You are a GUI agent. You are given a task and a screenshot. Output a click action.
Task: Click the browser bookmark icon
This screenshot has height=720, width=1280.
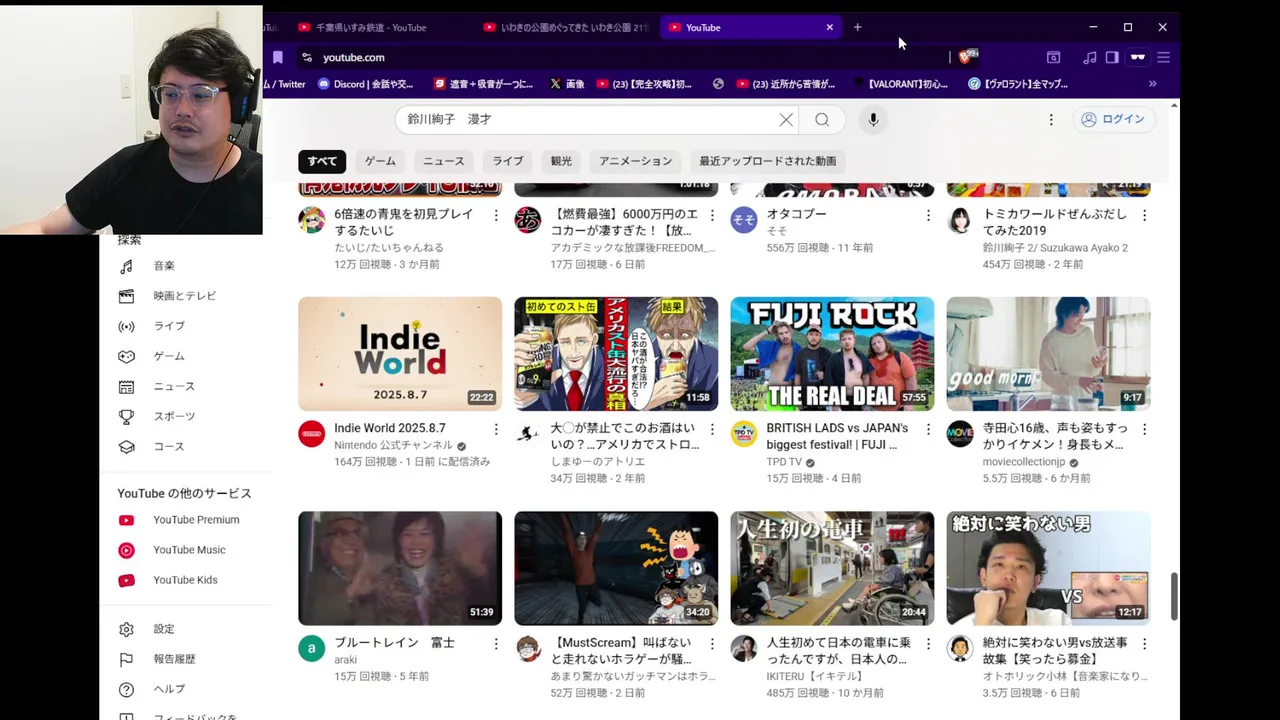pyautogui.click(x=278, y=57)
